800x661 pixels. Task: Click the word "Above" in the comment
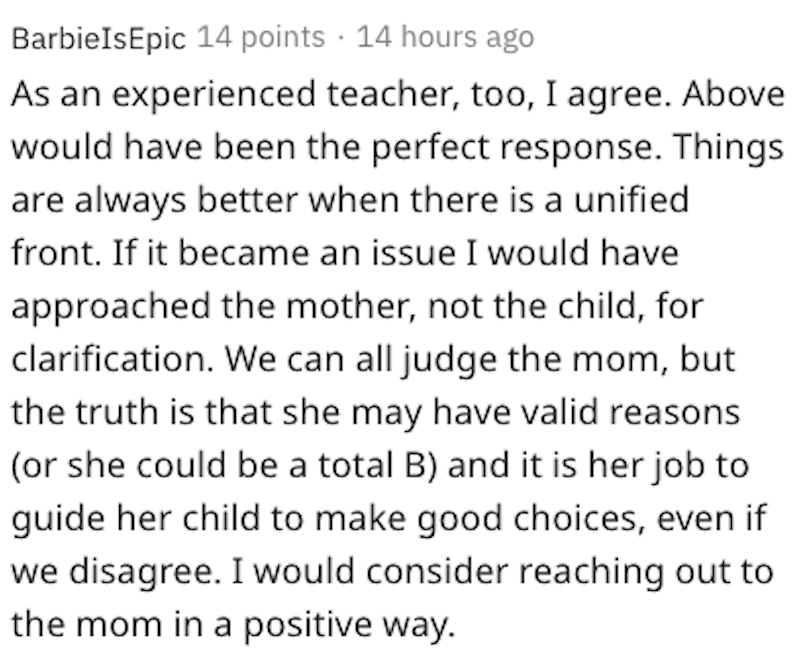tap(733, 94)
